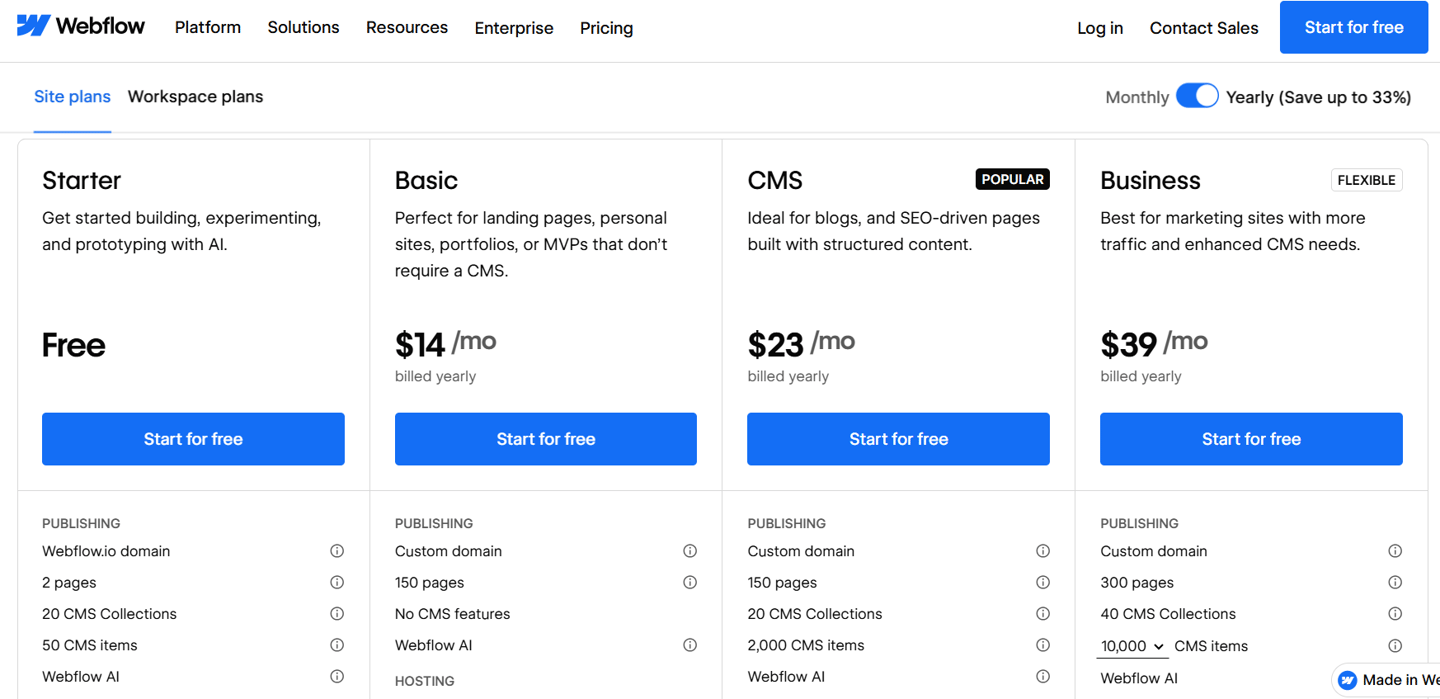Viewport: 1440px width, 699px height.
Task: Click the info icon next to Custom domain in Basic
Action: [x=690, y=551]
